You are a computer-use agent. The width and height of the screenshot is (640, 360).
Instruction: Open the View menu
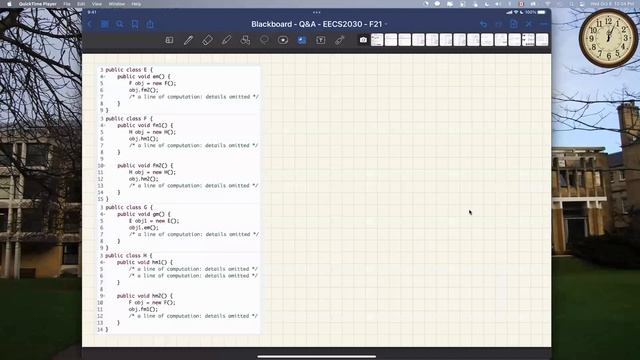coord(97,4)
